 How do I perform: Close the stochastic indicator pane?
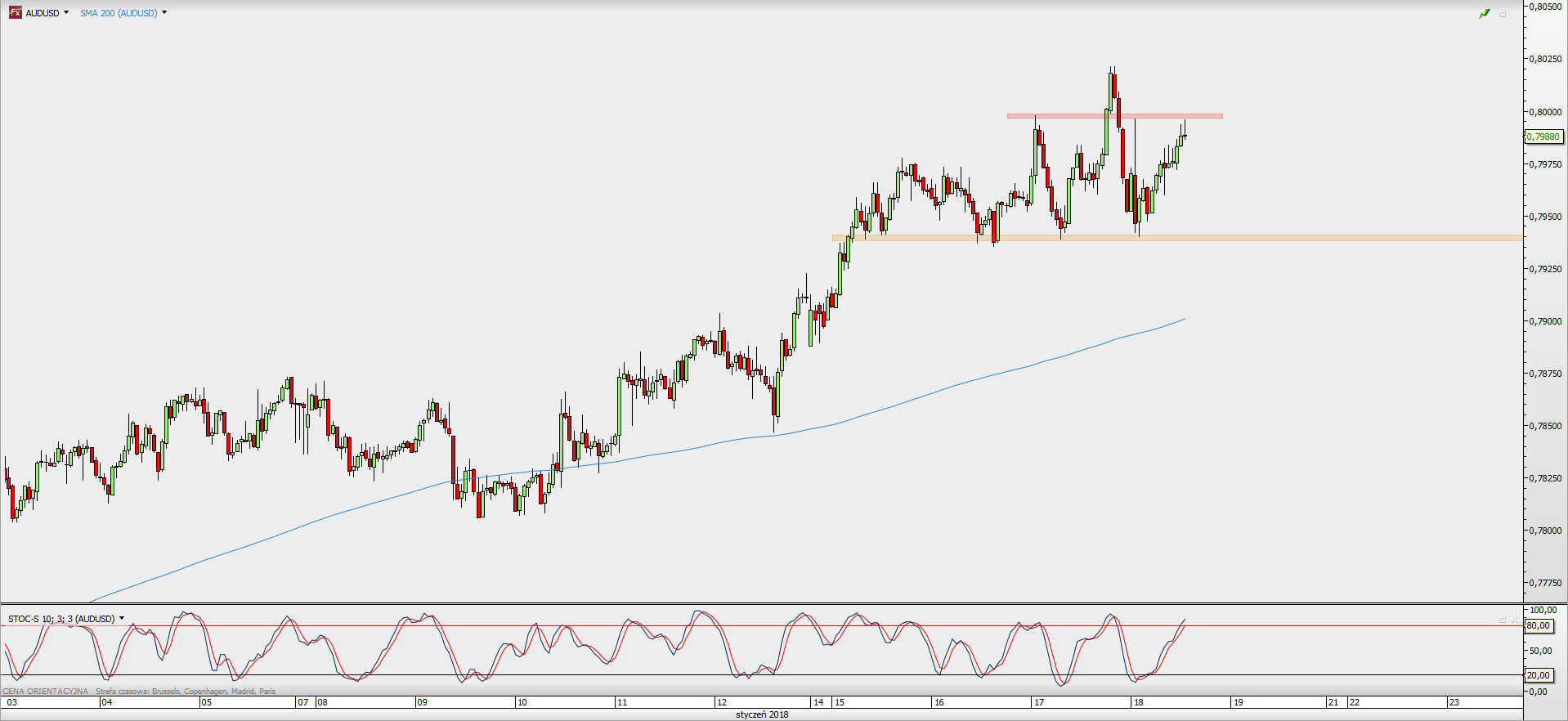click(x=1515, y=620)
